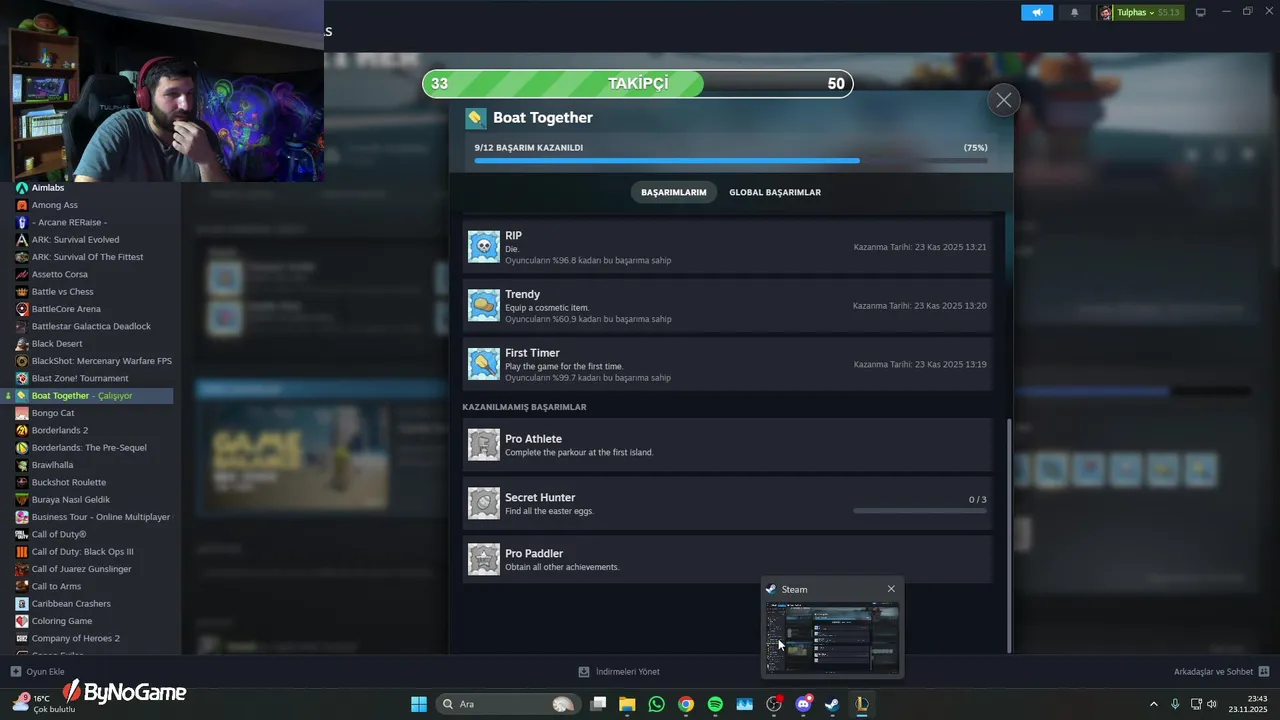Click the Battlestar Galactica Deadlock game icon
Image resolution: width=1280 pixels, height=720 pixels.
pos(22,326)
